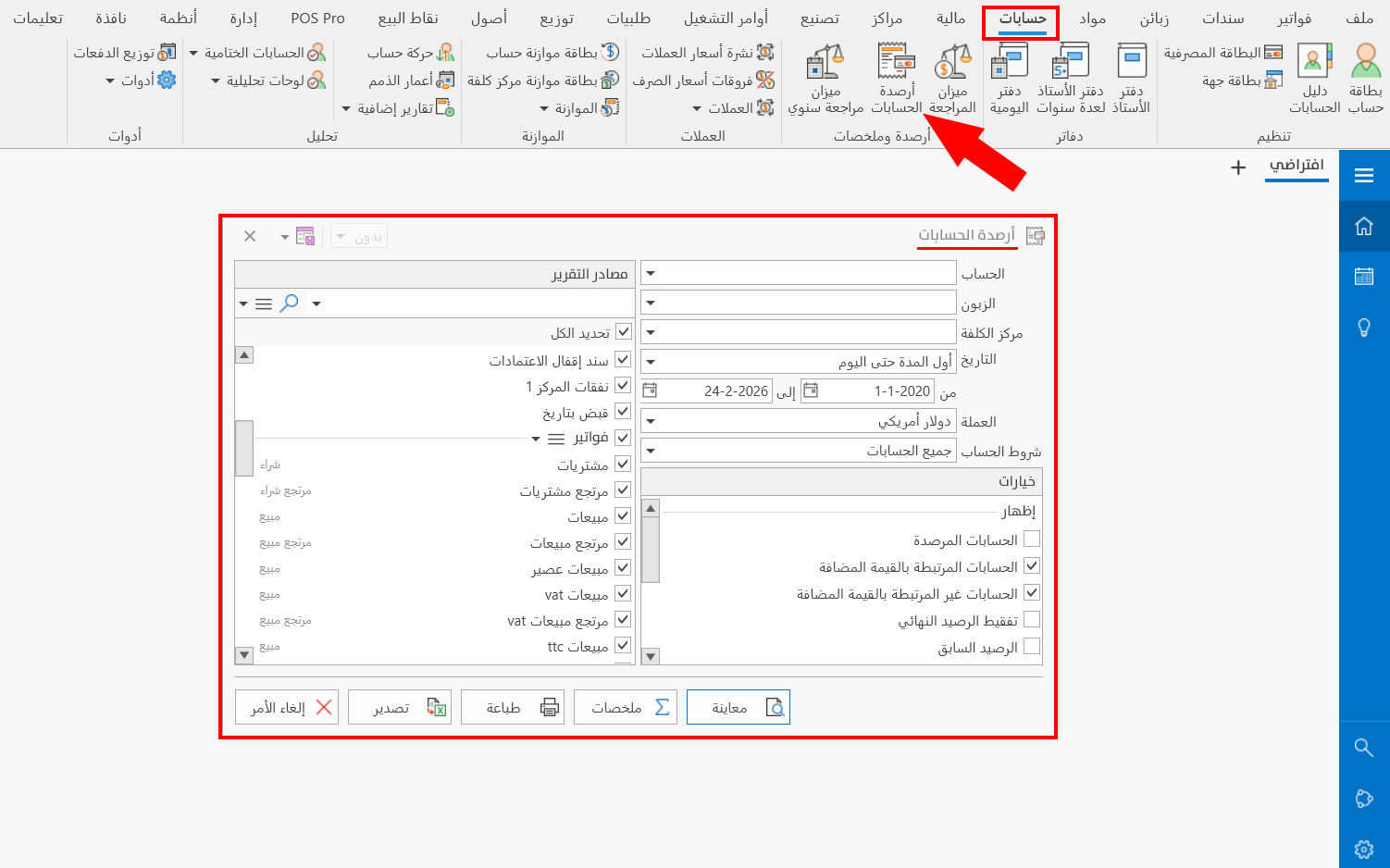
Task: Toggle مشتريات checkbox
Action: pyautogui.click(x=623, y=464)
